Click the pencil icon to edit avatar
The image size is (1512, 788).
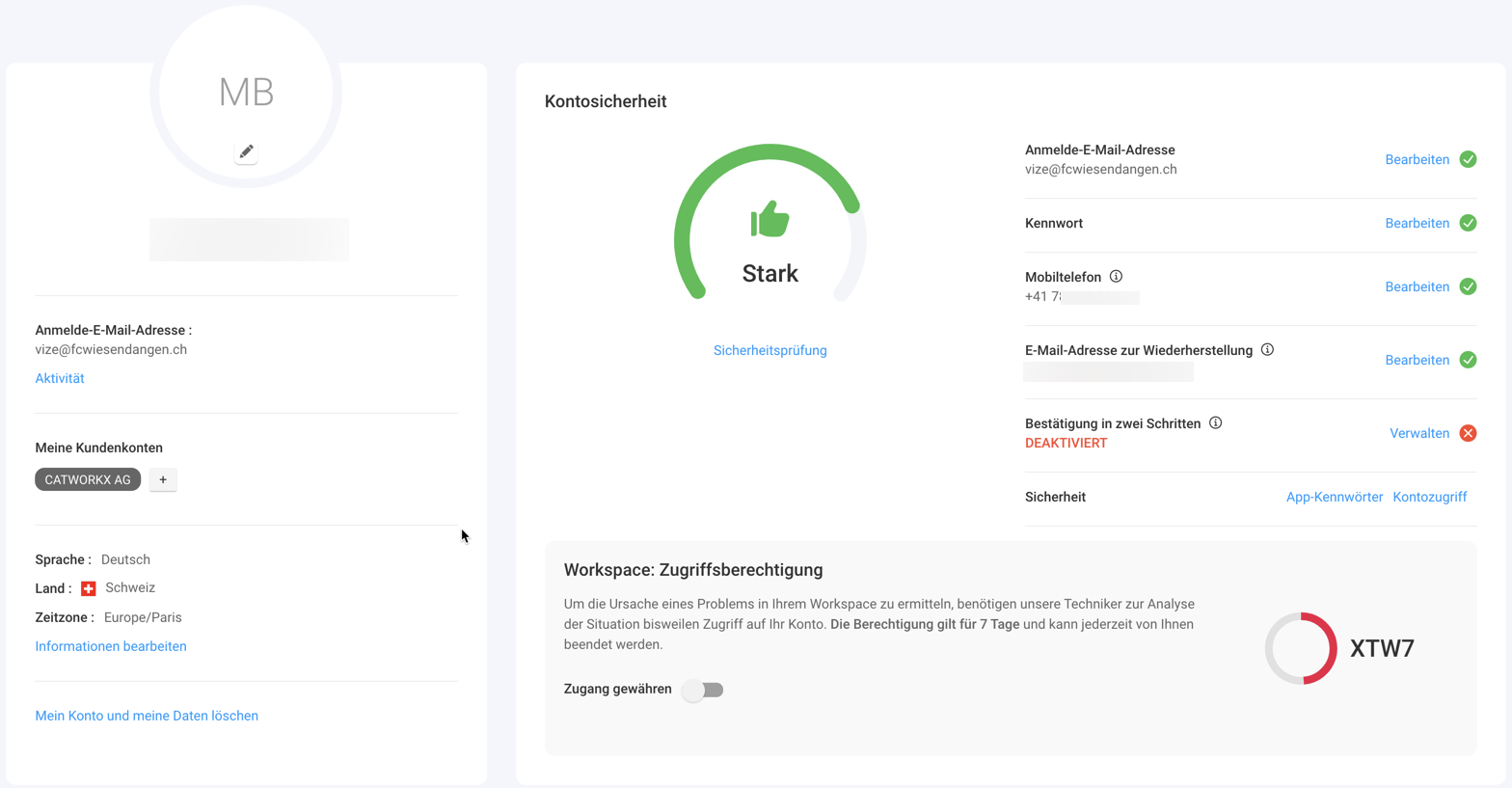246,152
